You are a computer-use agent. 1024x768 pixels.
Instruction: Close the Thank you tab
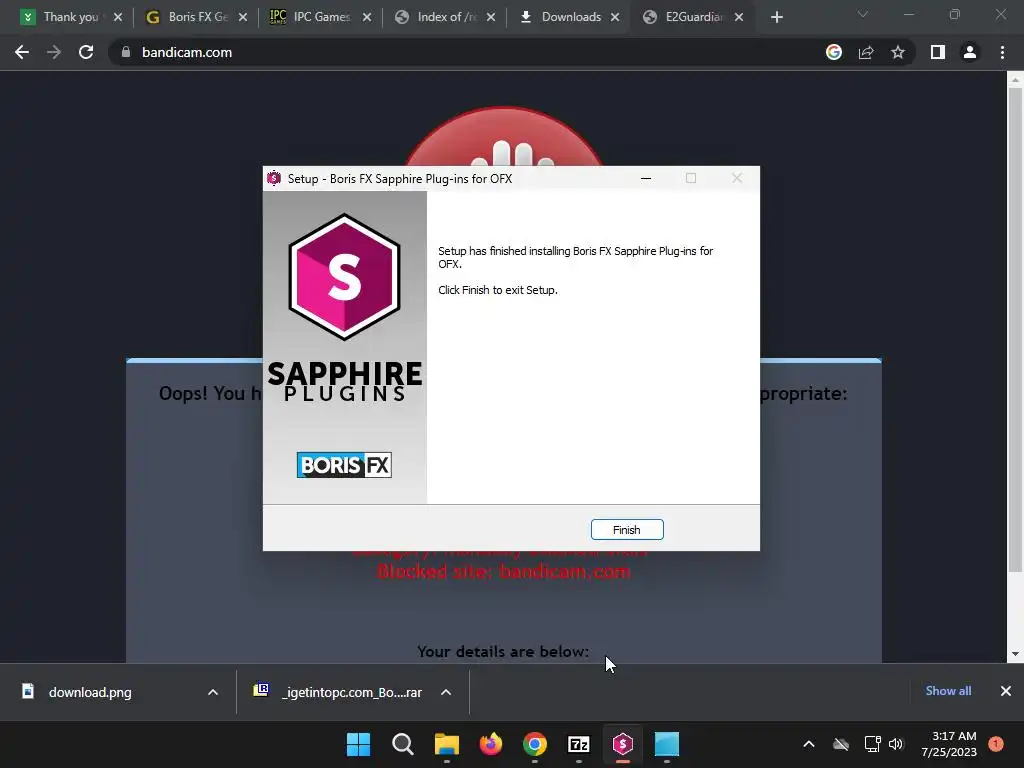click(x=118, y=18)
